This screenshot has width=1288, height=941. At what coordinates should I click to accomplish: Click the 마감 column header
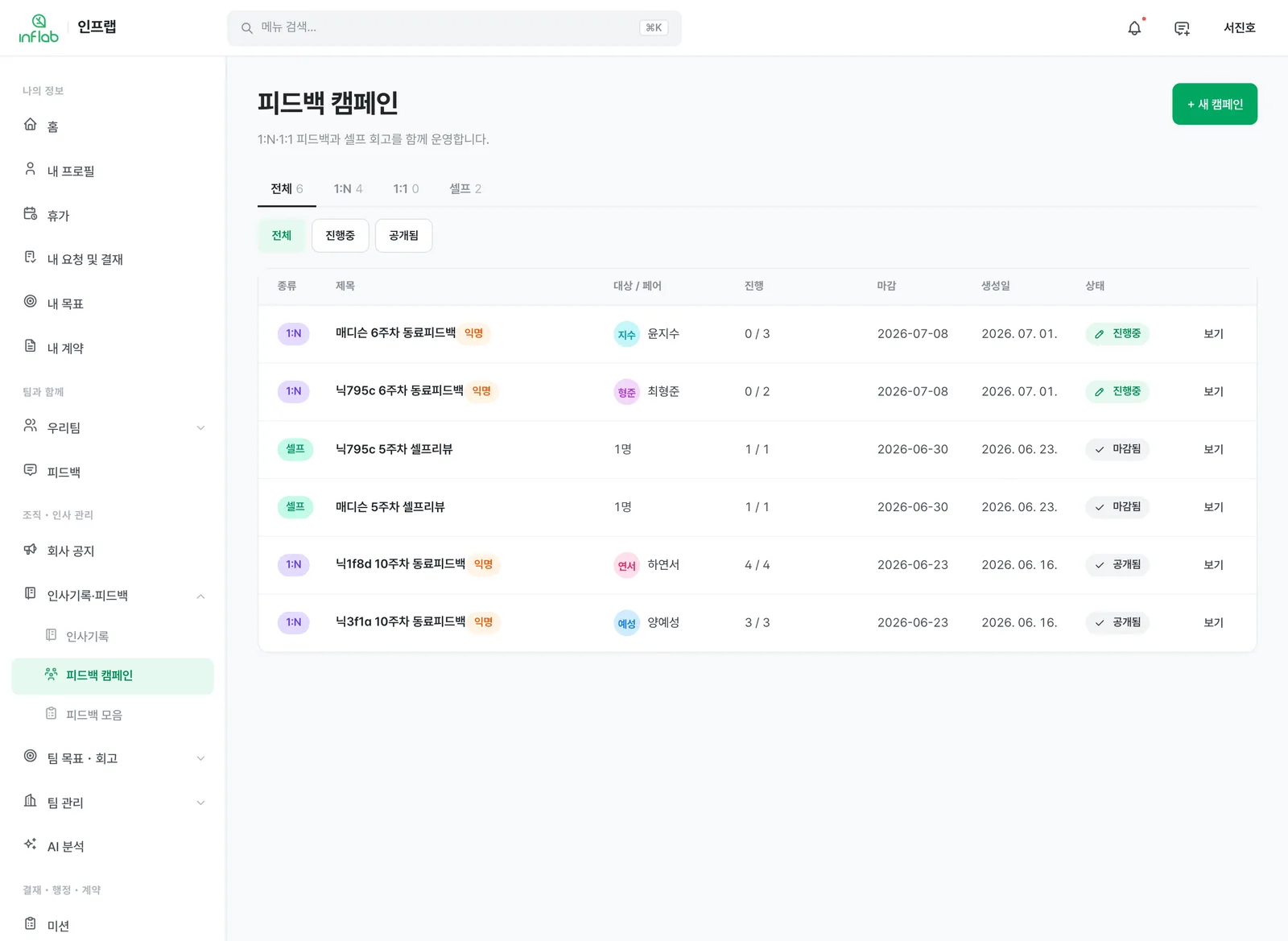[x=886, y=286]
